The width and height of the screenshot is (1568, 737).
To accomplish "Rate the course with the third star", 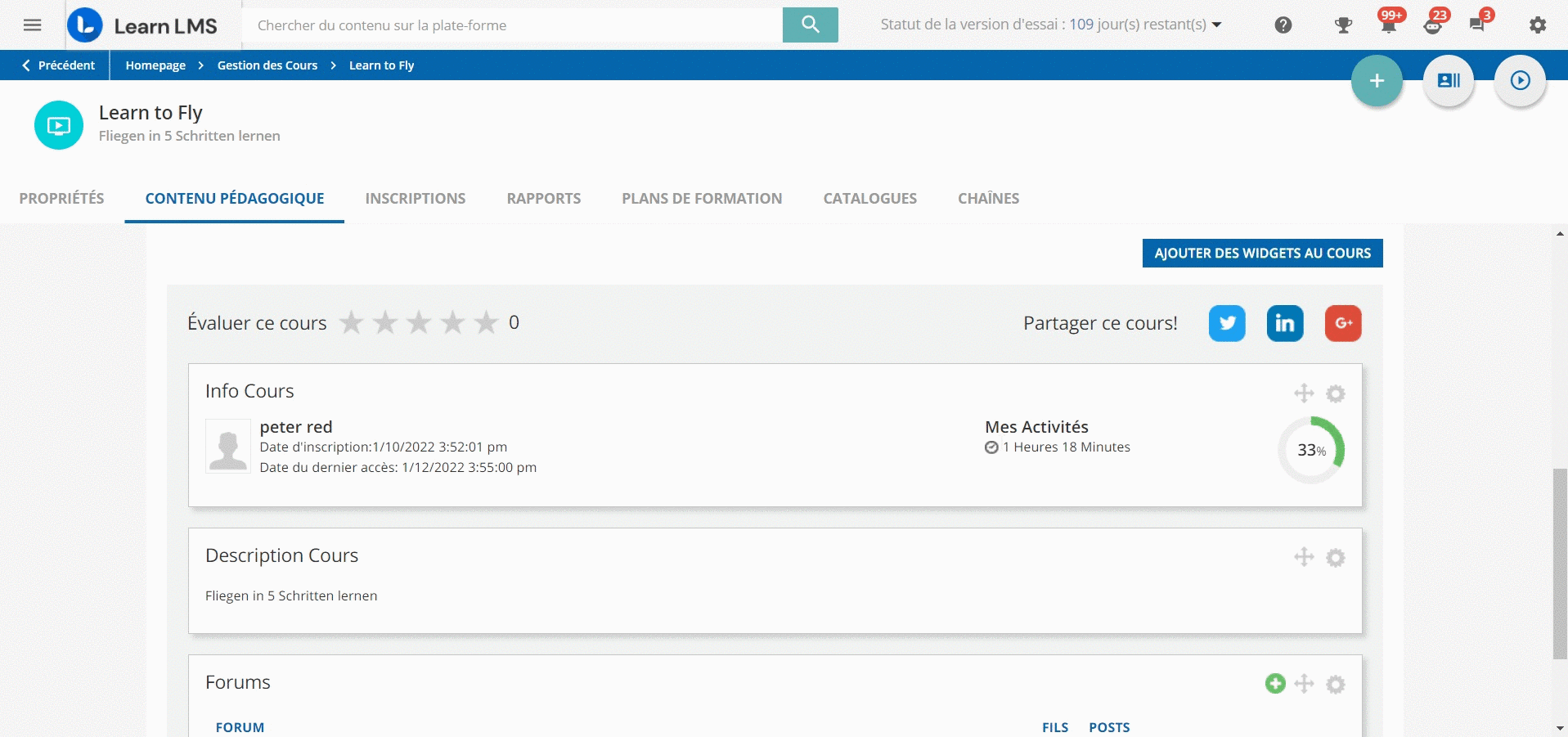I will tap(419, 322).
